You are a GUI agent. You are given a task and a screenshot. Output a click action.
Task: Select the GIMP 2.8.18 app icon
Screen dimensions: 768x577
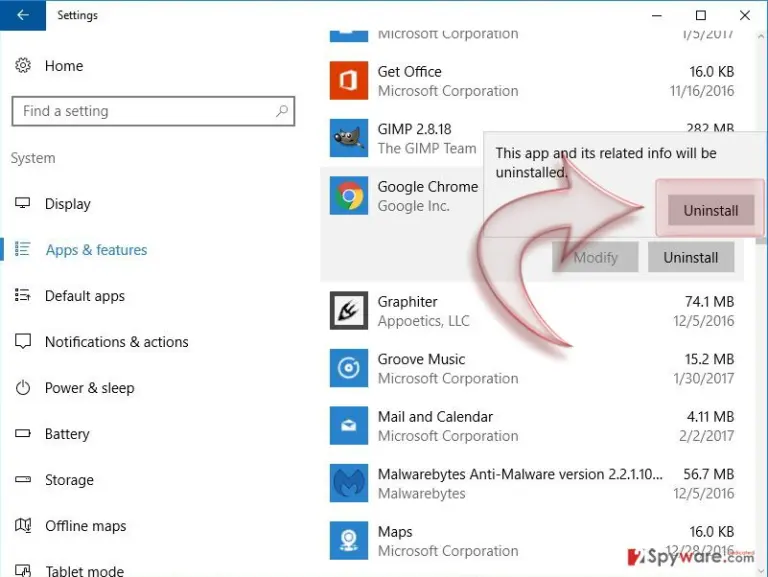click(349, 138)
